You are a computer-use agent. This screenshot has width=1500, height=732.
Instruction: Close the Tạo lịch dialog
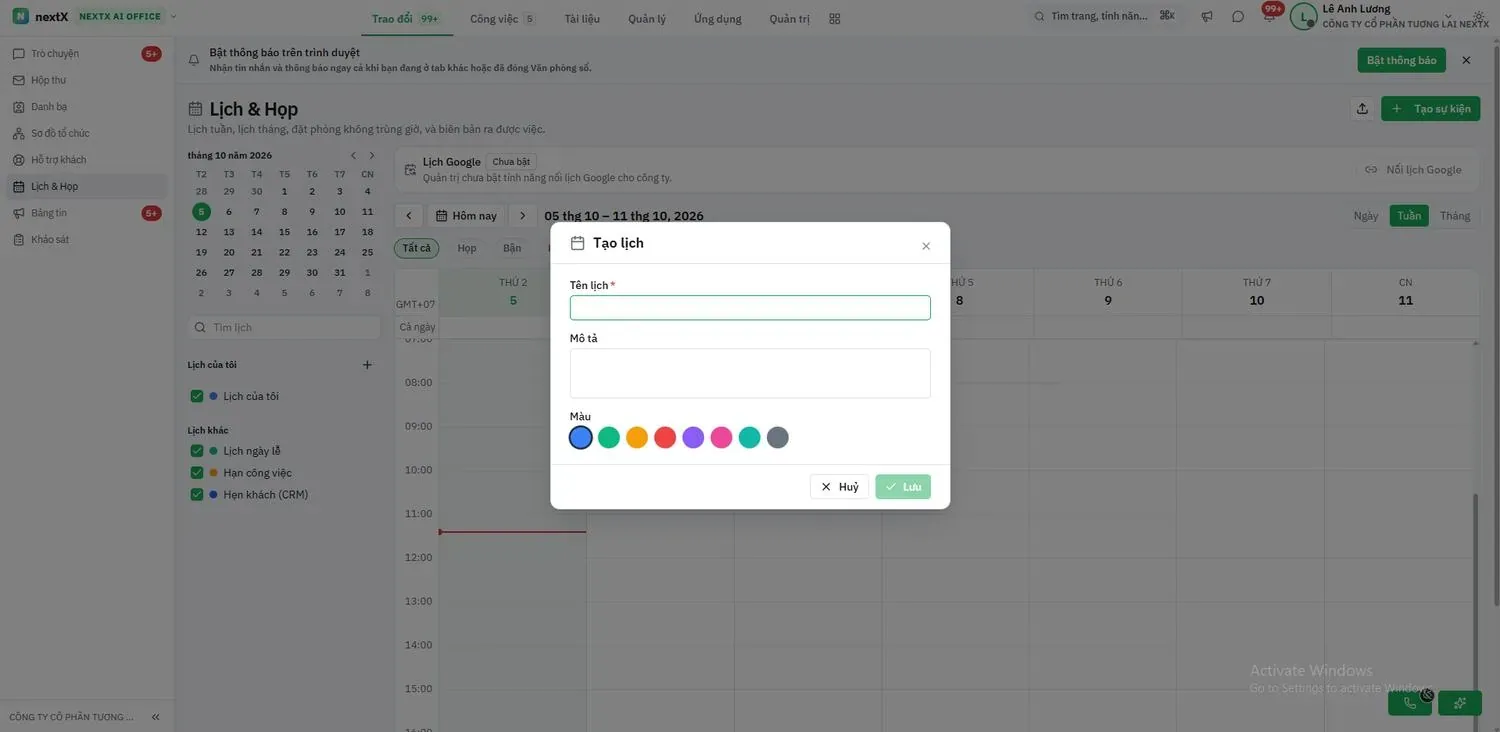926,246
